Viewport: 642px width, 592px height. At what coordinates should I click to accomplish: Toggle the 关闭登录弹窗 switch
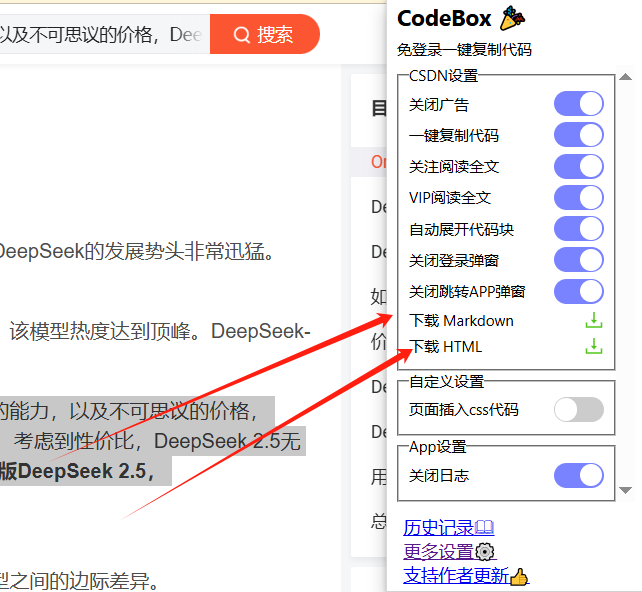click(579, 260)
